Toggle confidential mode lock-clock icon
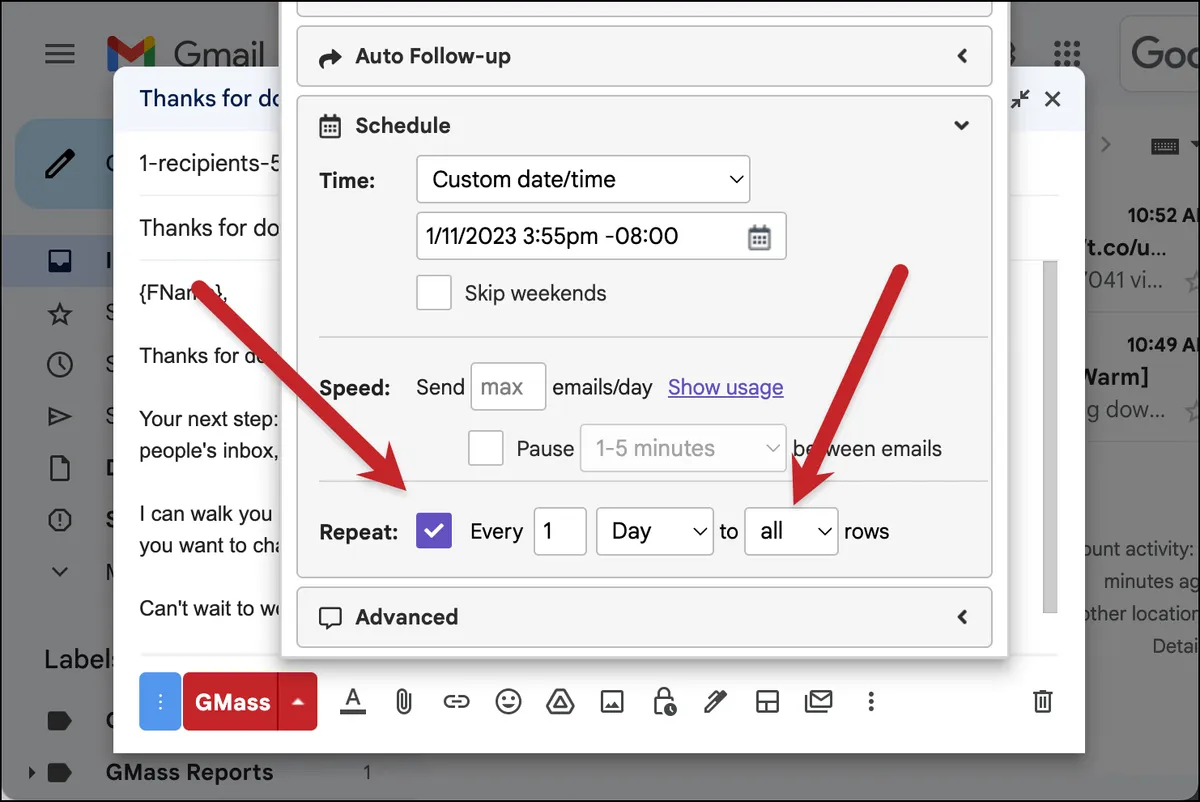 pos(664,702)
